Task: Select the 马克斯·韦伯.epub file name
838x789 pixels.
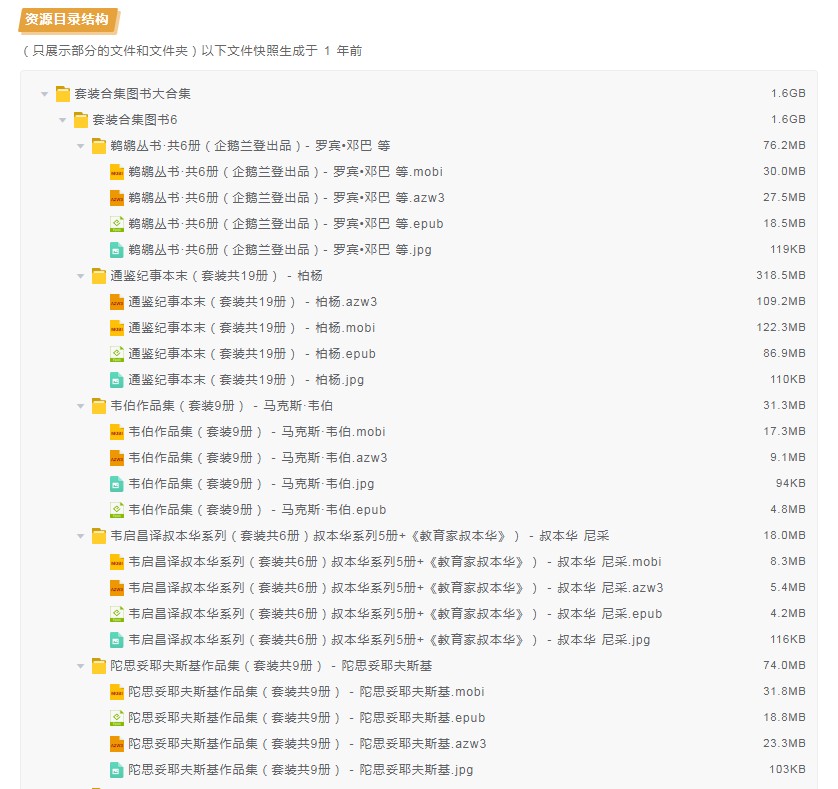Action: point(258,510)
